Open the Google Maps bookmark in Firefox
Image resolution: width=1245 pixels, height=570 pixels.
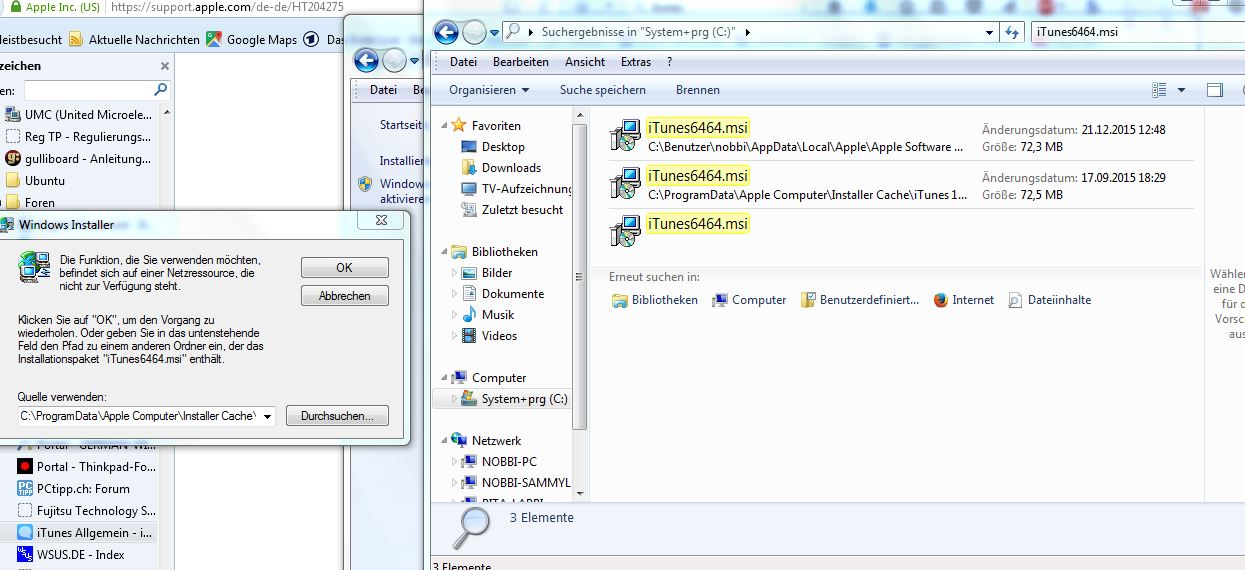pos(252,40)
